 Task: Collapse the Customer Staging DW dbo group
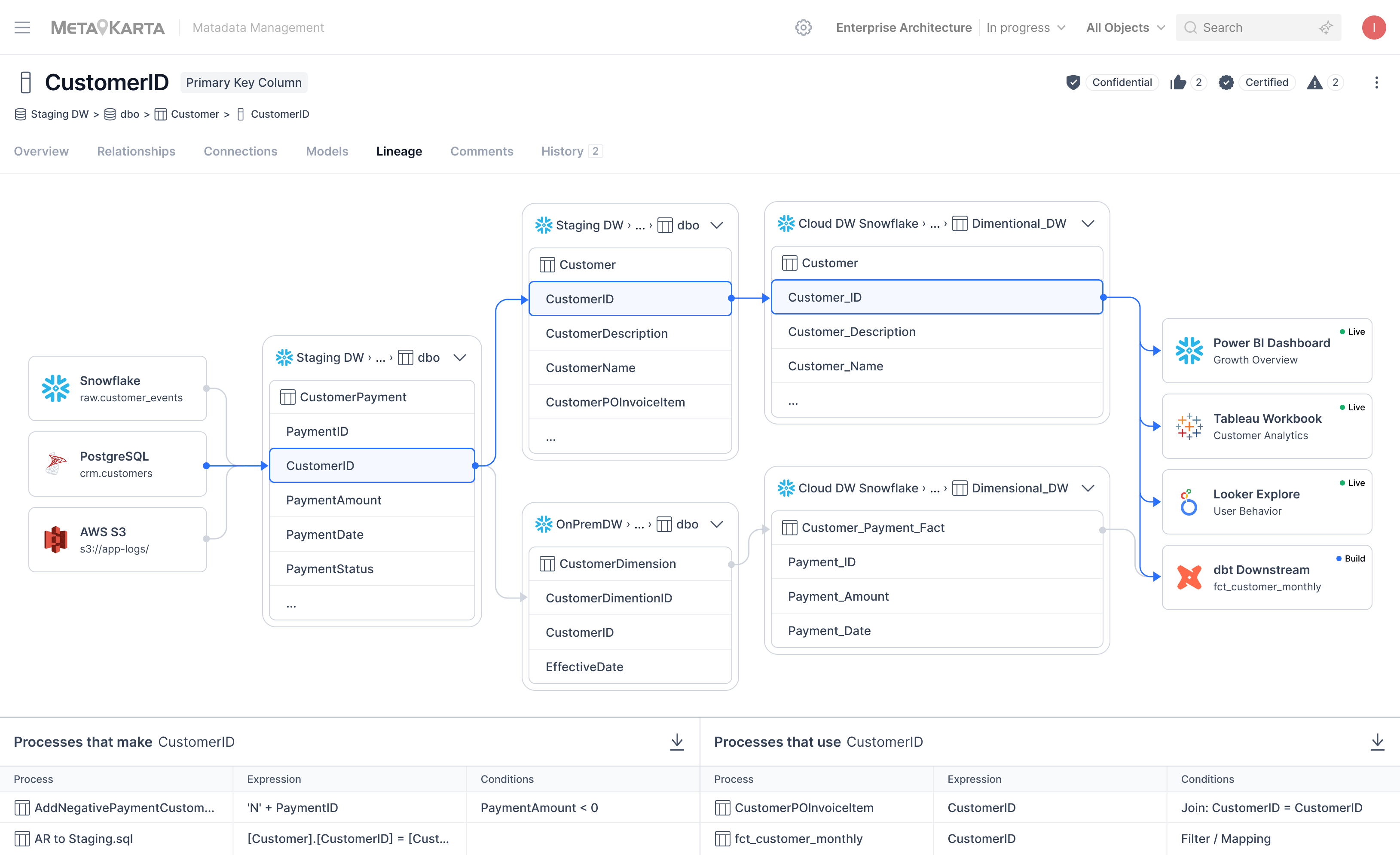coord(717,225)
